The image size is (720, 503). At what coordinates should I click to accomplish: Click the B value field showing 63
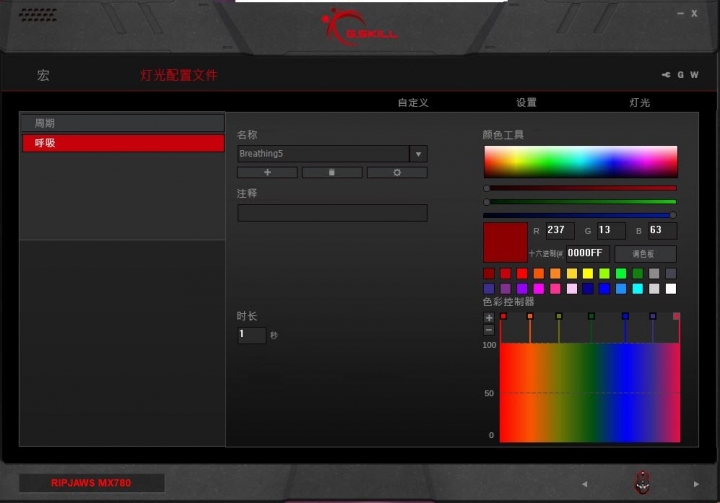click(662, 230)
